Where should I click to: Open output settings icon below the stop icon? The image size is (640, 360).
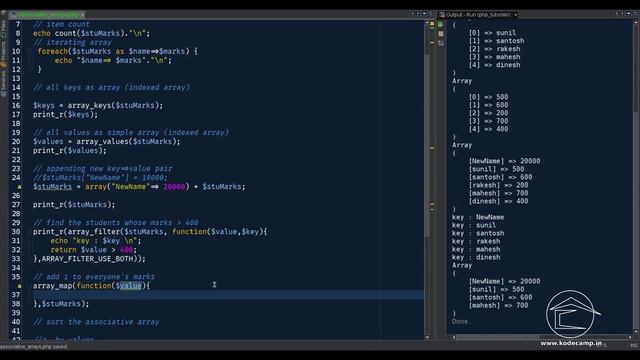(x=441, y=43)
